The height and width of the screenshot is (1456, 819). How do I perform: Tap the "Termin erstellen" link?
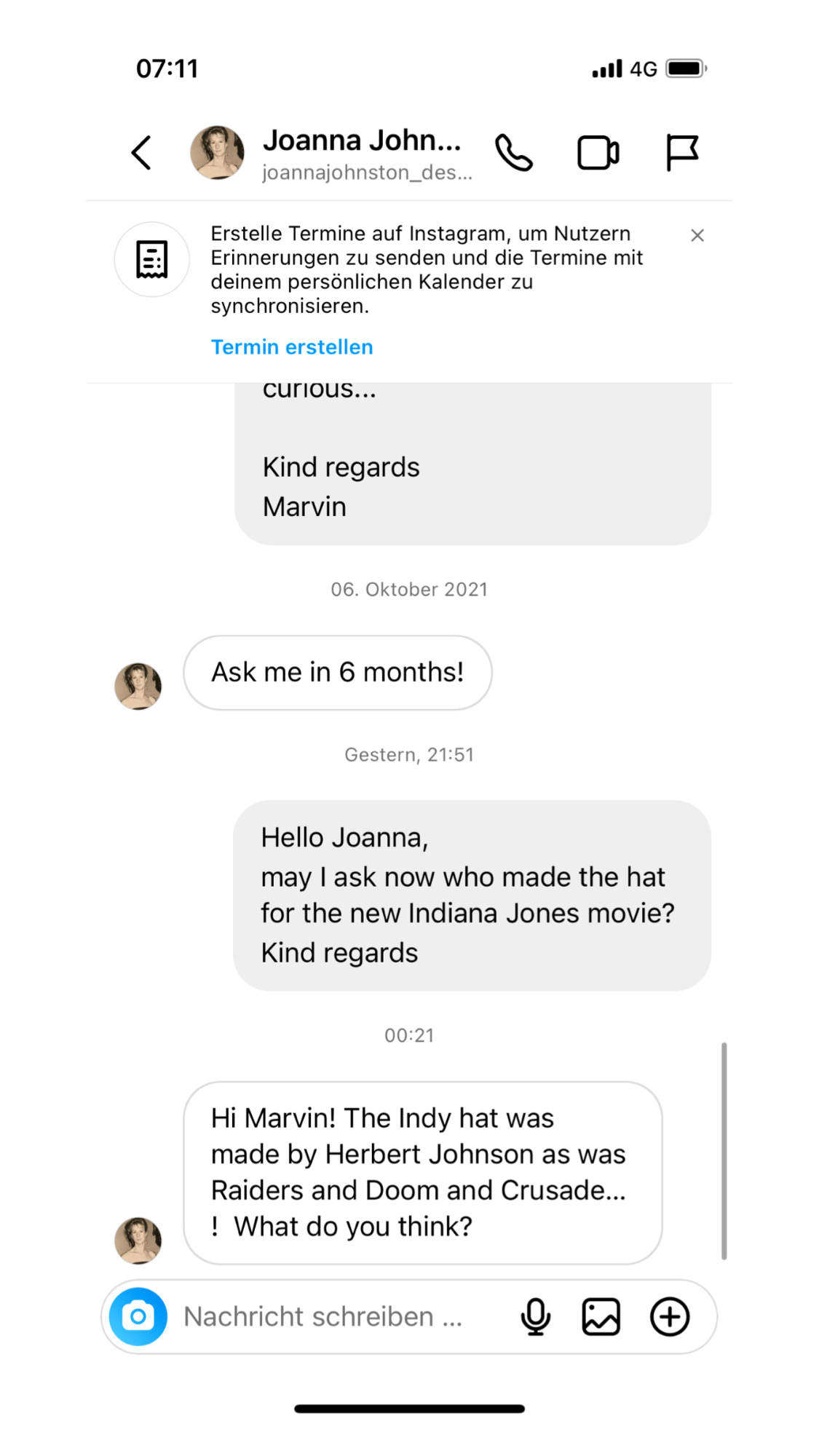[292, 347]
